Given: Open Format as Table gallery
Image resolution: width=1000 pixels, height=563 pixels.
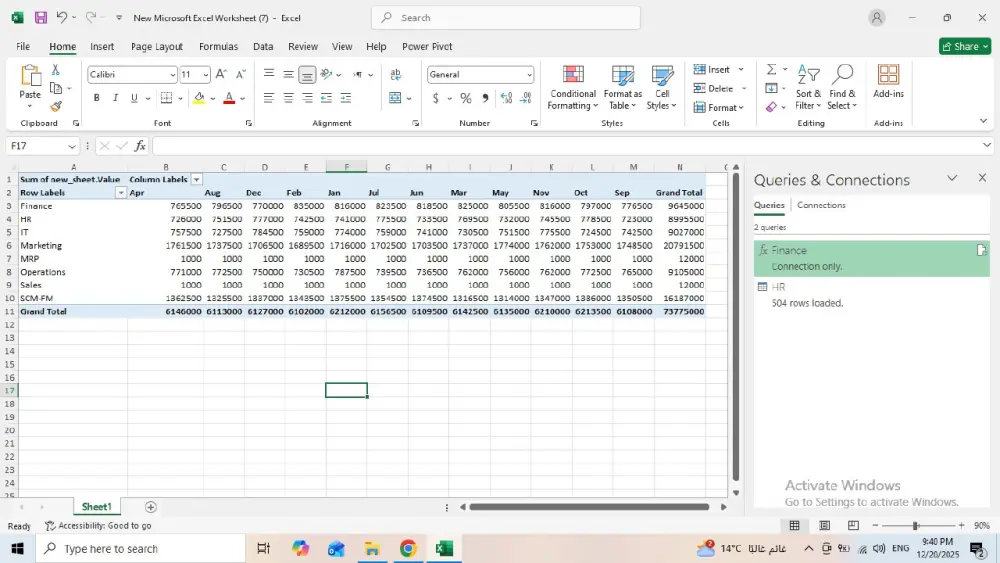Looking at the screenshot, I should [x=622, y=87].
